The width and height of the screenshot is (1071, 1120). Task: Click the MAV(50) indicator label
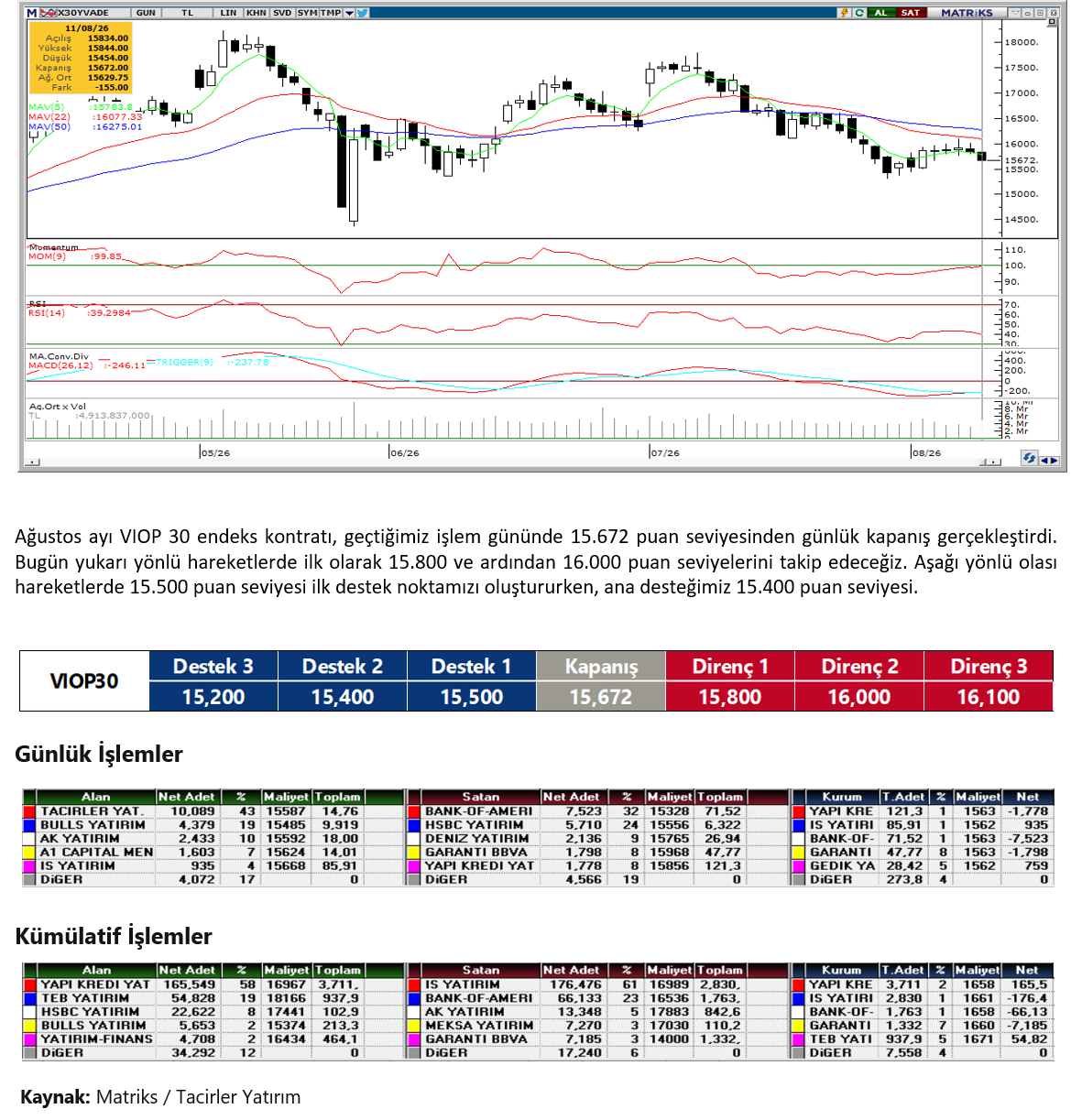point(49,127)
